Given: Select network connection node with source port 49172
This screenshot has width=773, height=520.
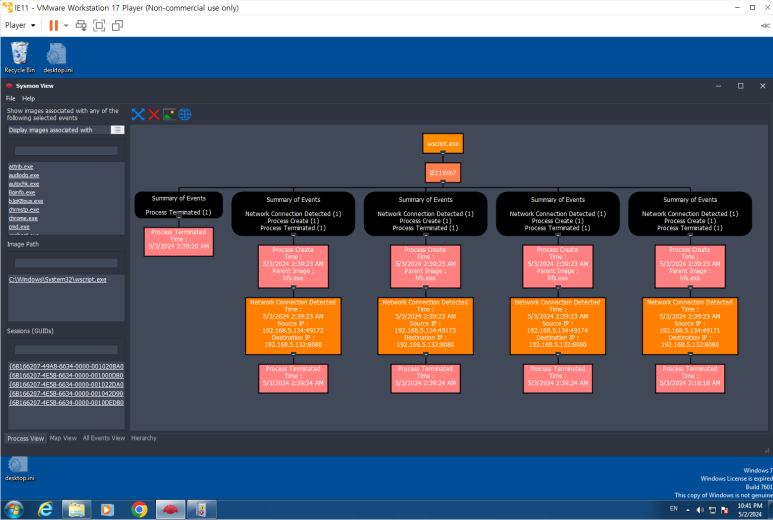Looking at the screenshot, I should click(293, 326).
